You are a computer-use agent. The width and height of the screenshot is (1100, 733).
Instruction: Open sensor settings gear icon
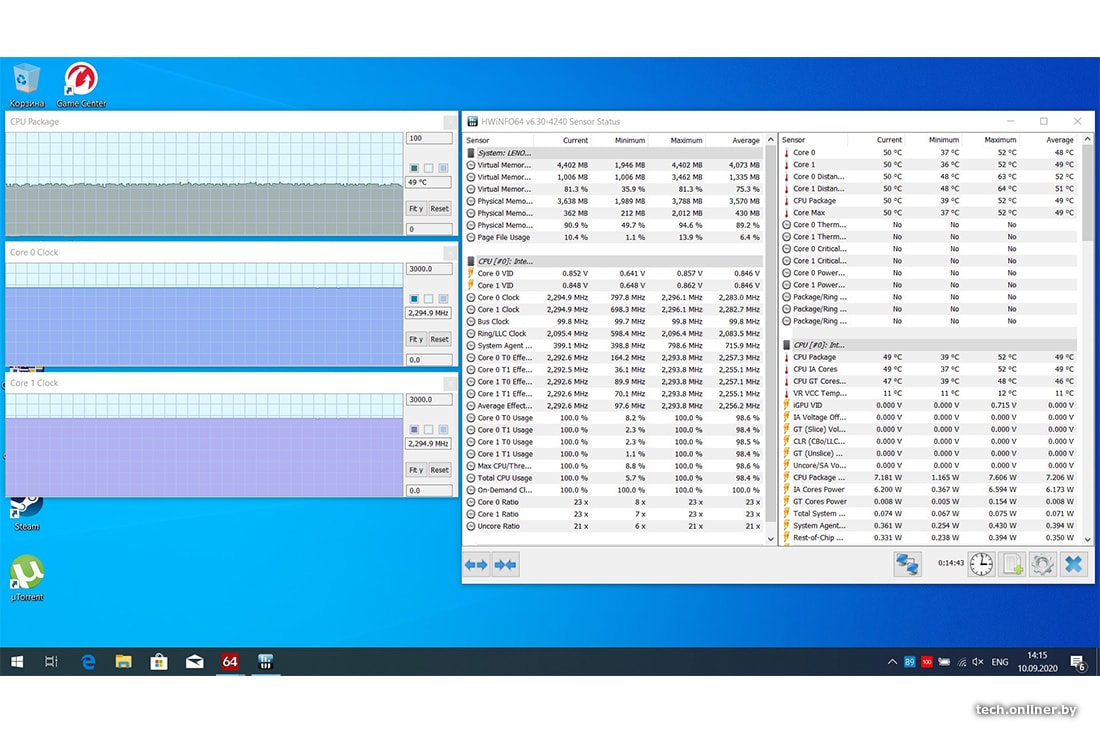1042,564
